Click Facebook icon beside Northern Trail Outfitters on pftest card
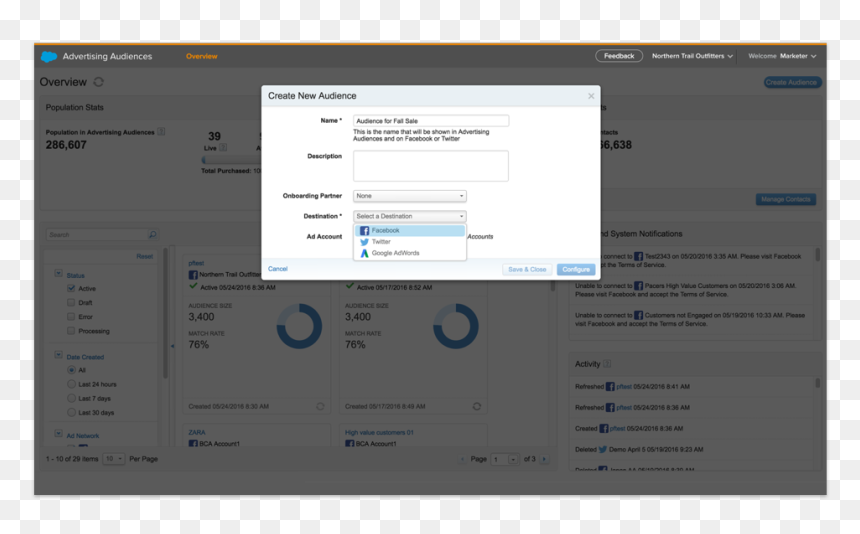The height and width of the screenshot is (534, 860). pyautogui.click(x=193, y=274)
